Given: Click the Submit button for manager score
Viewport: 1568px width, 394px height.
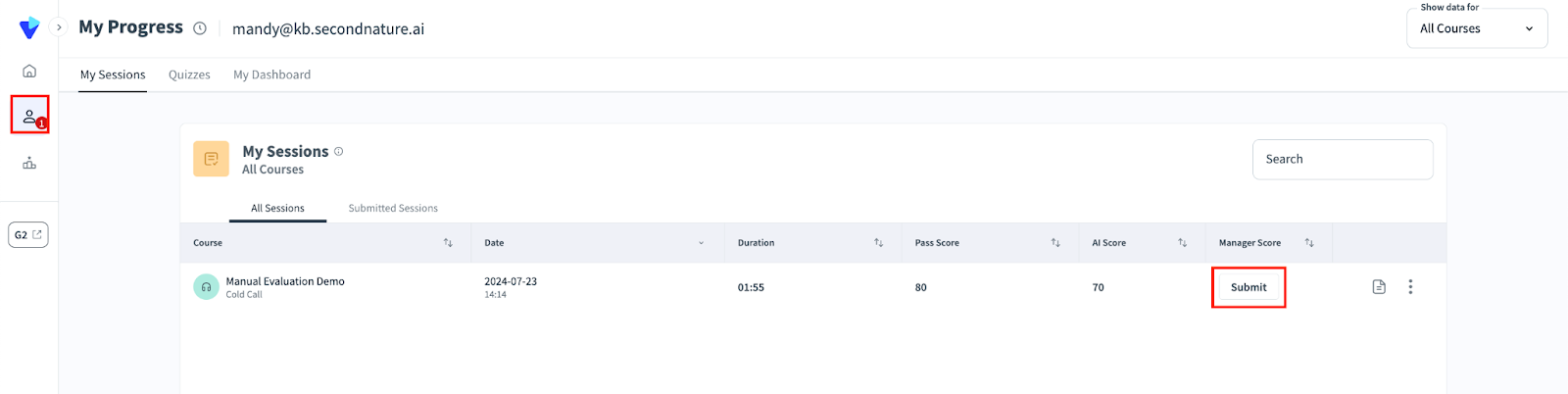Looking at the screenshot, I should click(1249, 287).
